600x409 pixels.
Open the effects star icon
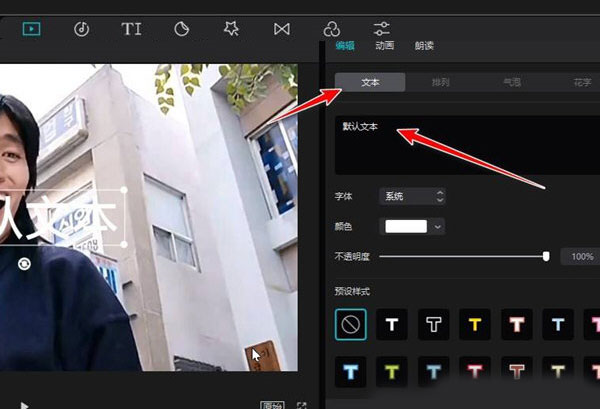231,29
